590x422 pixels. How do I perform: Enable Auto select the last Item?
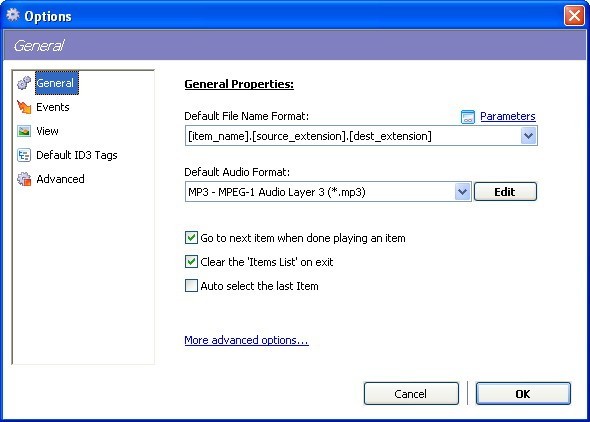click(x=191, y=286)
